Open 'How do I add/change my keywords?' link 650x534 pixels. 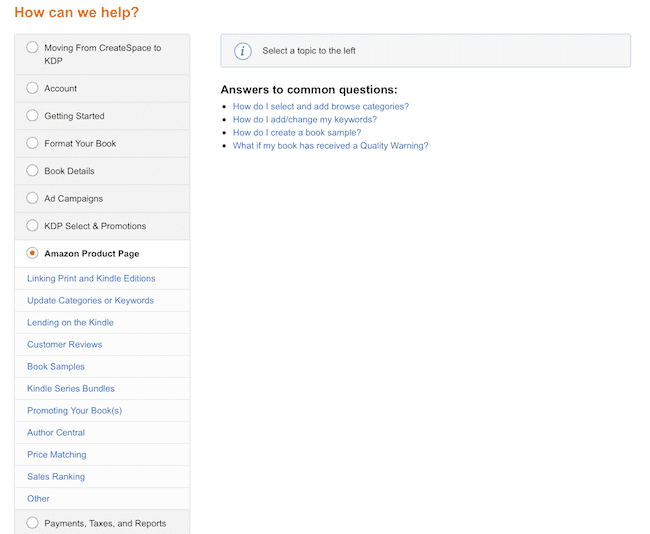pyautogui.click(x=305, y=119)
